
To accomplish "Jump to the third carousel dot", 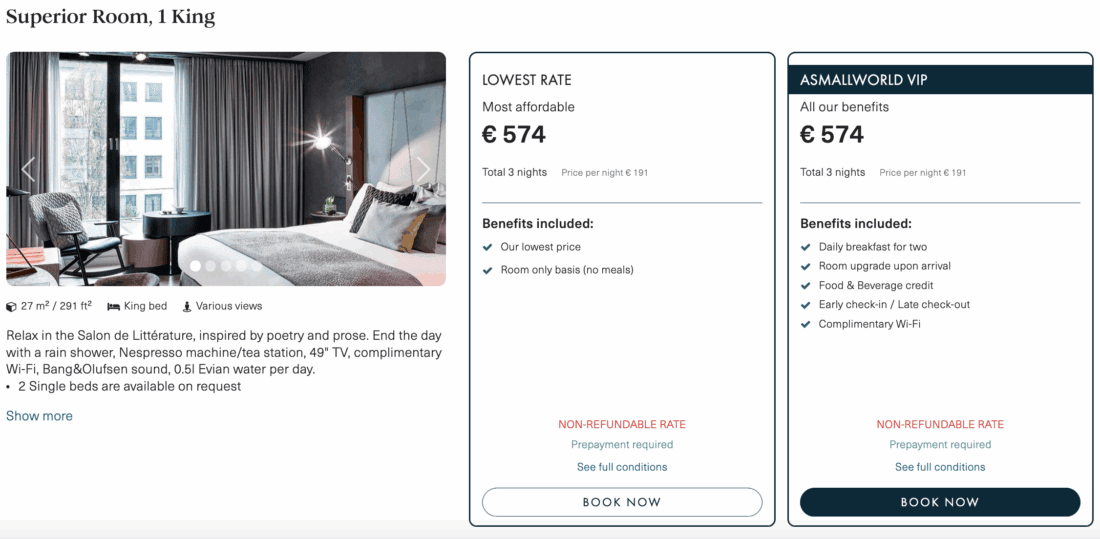I will tap(226, 266).
